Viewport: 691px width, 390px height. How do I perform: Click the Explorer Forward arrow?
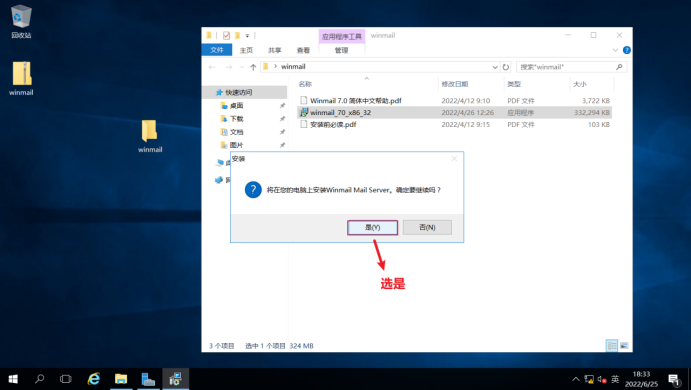[x=229, y=67]
